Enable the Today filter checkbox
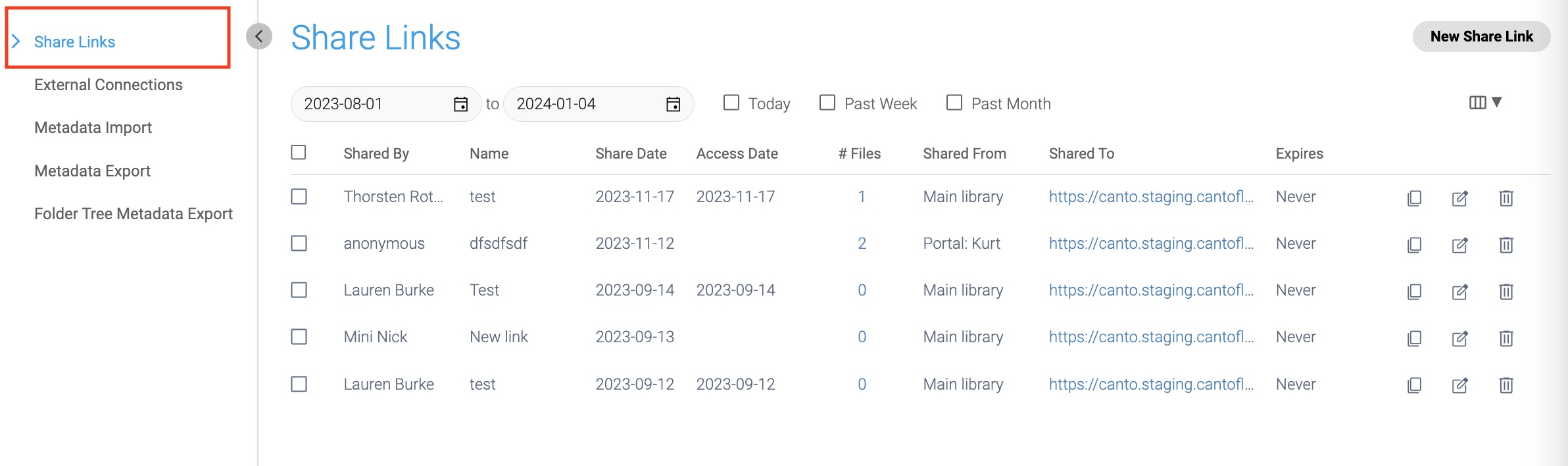 point(731,103)
